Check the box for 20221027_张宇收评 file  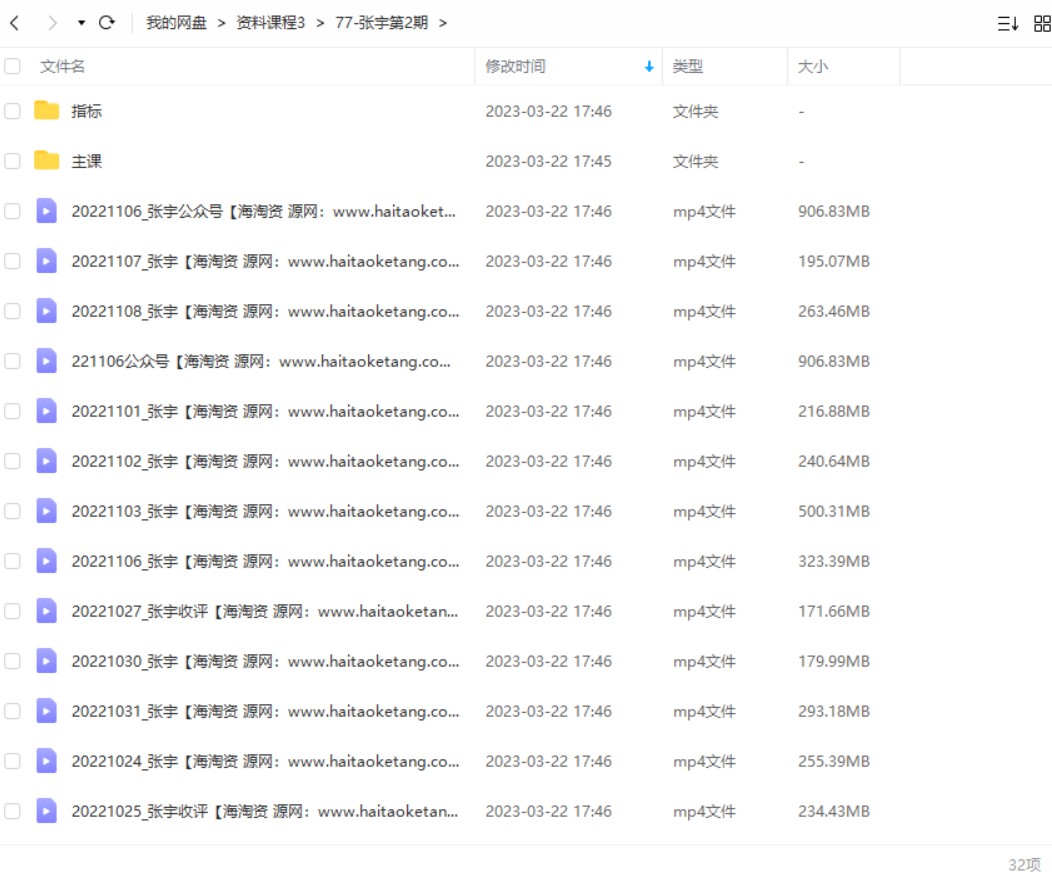coord(12,611)
